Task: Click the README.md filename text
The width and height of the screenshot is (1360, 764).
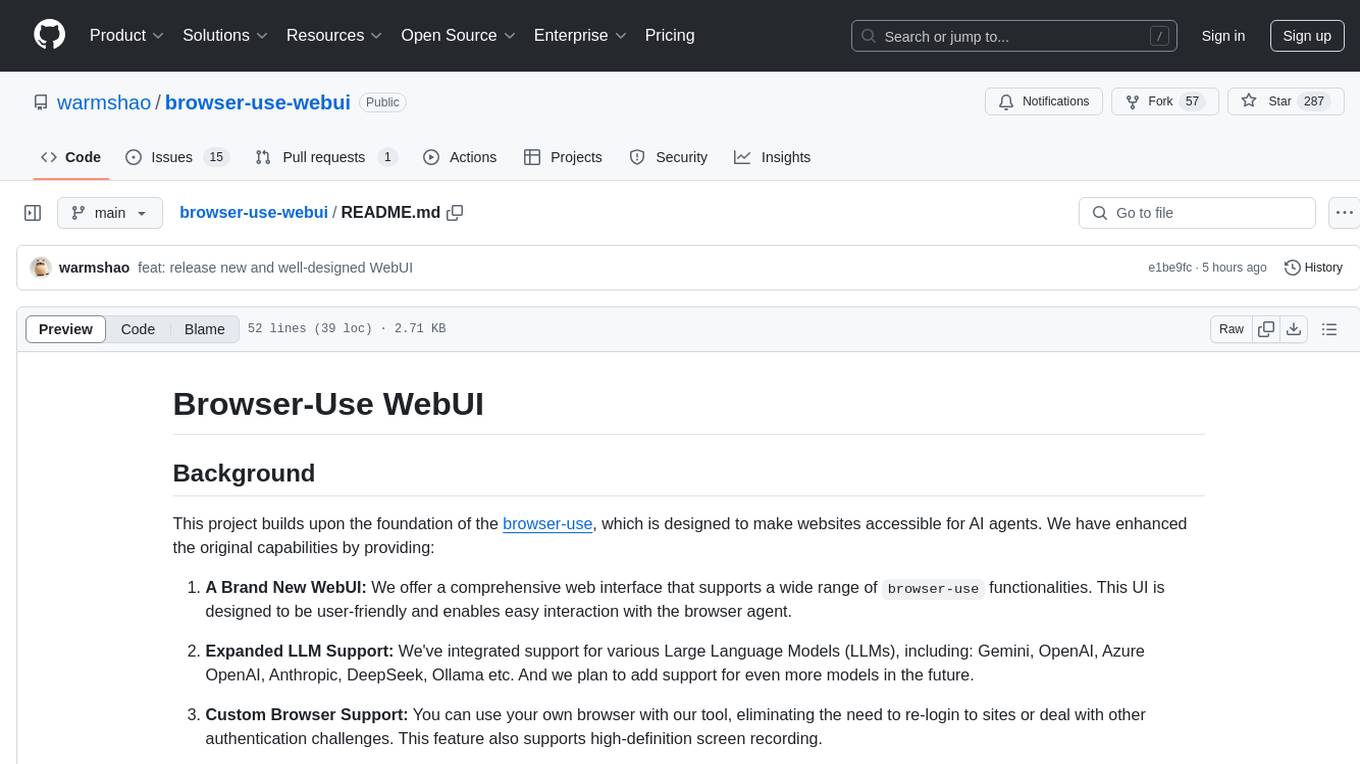Action: (x=391, y=212)
